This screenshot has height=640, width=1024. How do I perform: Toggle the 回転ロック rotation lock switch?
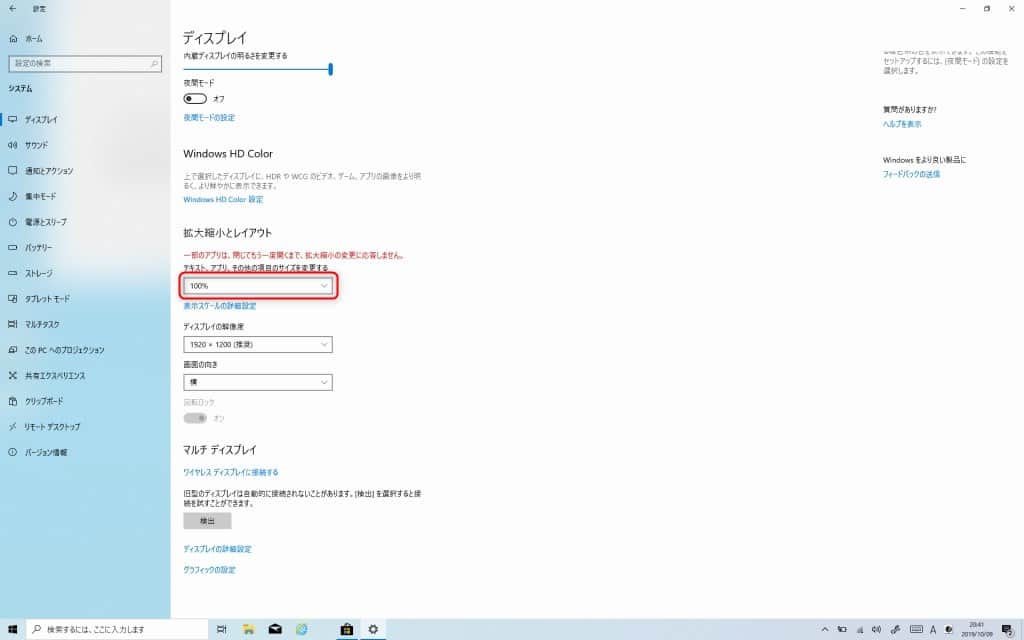195,418
